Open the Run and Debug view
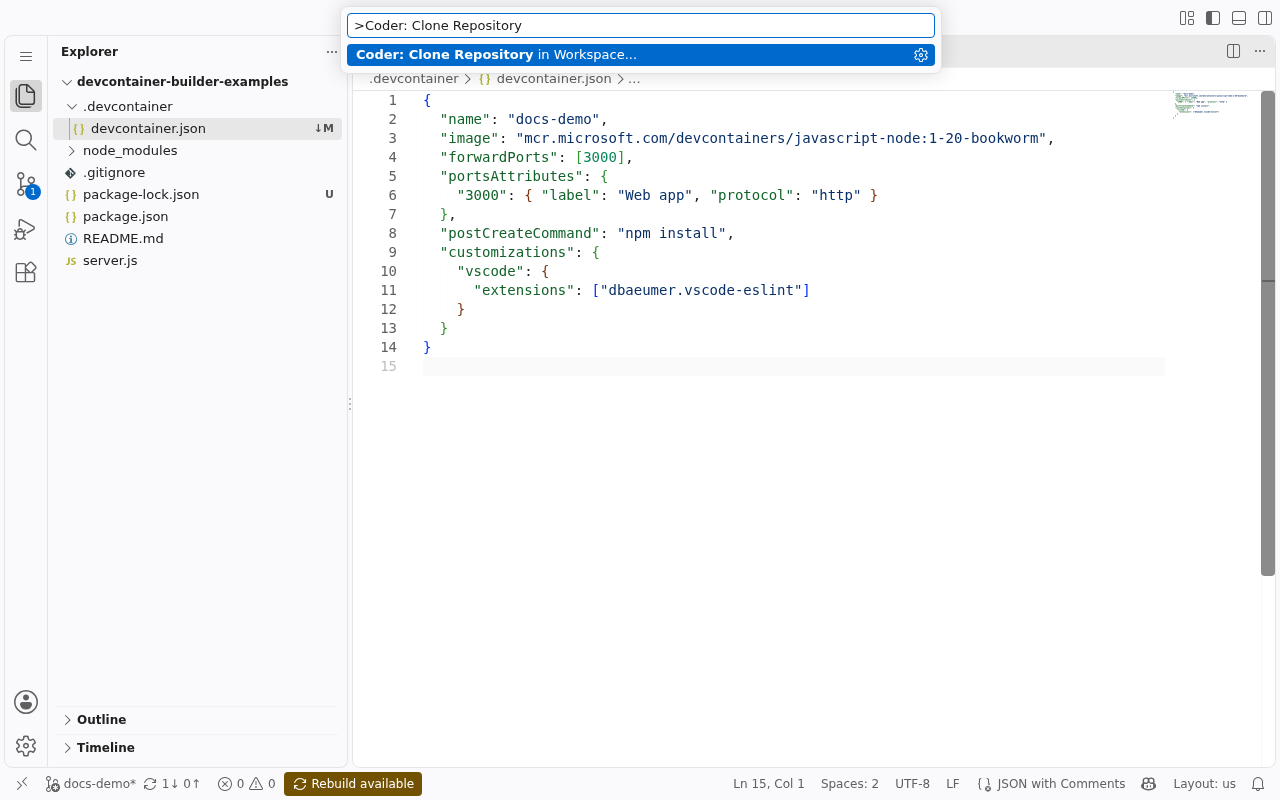1280x800 pixels. tap(26, 228)
